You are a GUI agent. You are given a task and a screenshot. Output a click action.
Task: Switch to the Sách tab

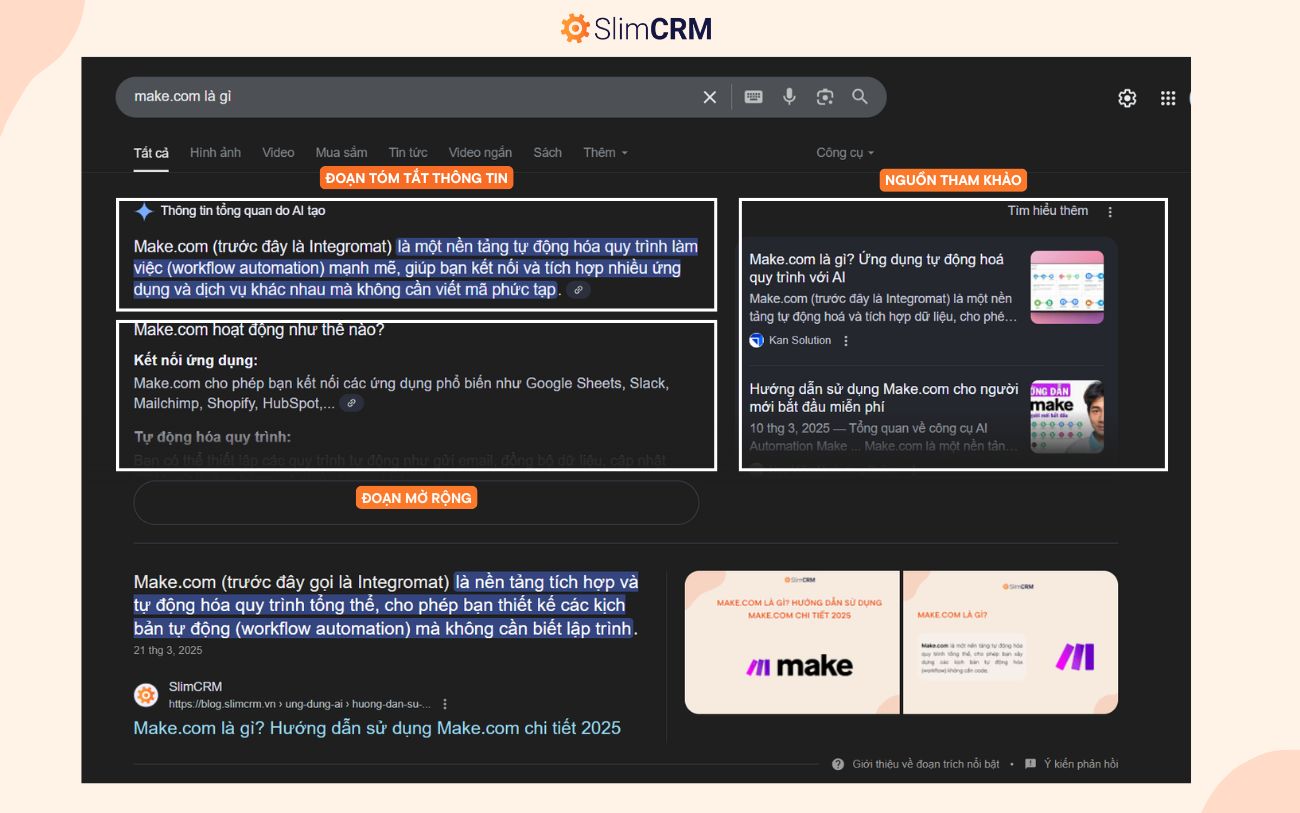(547, 153)
